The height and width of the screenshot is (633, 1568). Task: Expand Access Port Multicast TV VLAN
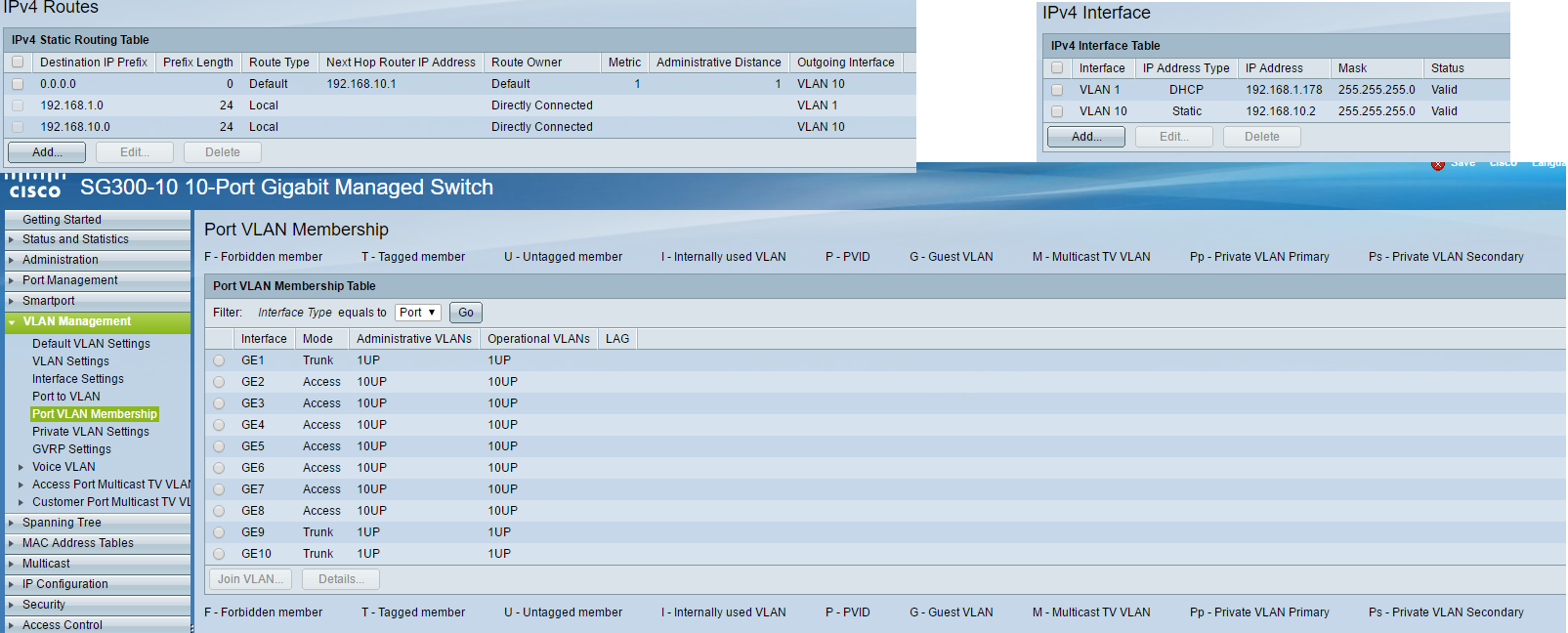pos(21,485)
